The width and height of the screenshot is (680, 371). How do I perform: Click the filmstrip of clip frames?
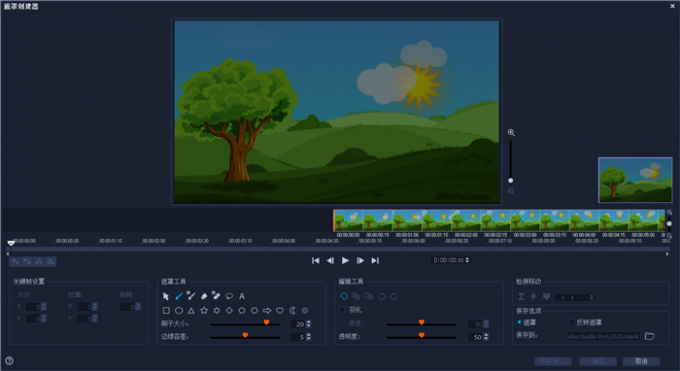tap(499, 220)
